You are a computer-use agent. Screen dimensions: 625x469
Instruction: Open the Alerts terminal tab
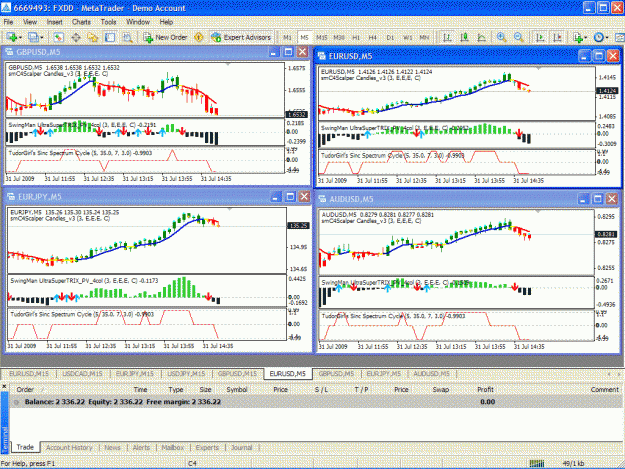[x=141, y=447]
